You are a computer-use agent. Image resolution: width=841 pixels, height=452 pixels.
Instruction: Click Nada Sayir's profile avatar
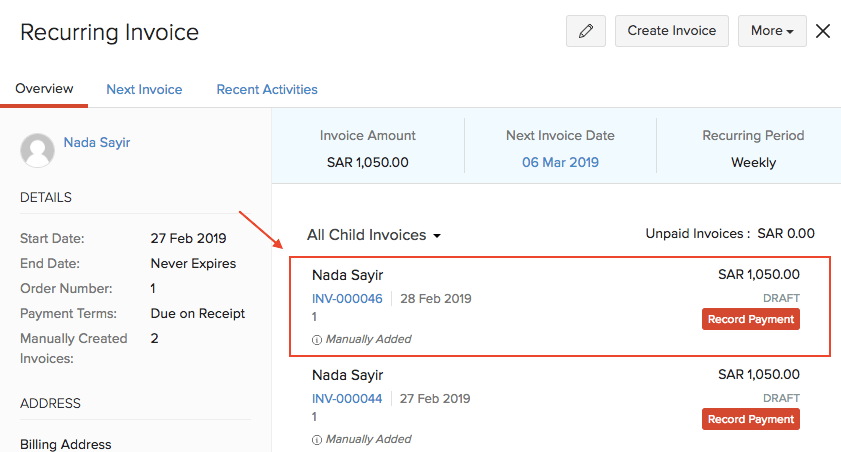(38, 150)
